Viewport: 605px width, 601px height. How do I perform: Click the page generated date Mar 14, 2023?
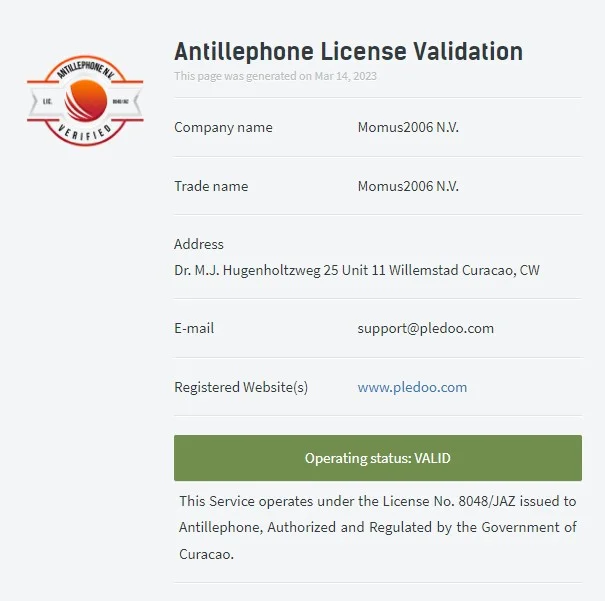pos(345,76)
